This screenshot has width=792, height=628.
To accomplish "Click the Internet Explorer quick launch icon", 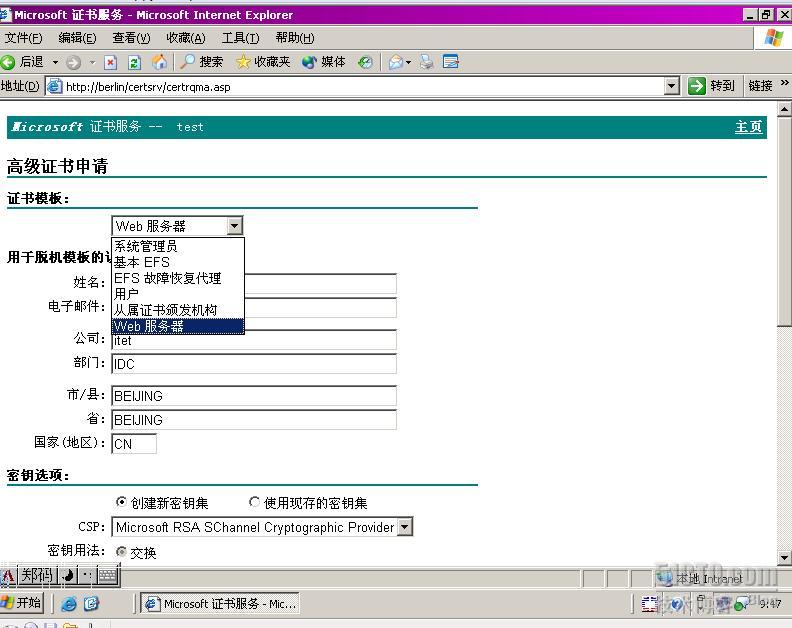I will pos(69,603).
